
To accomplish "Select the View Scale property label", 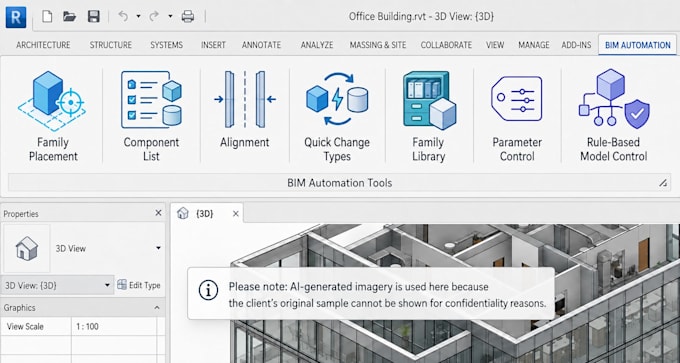I will [x=25, y=327].
